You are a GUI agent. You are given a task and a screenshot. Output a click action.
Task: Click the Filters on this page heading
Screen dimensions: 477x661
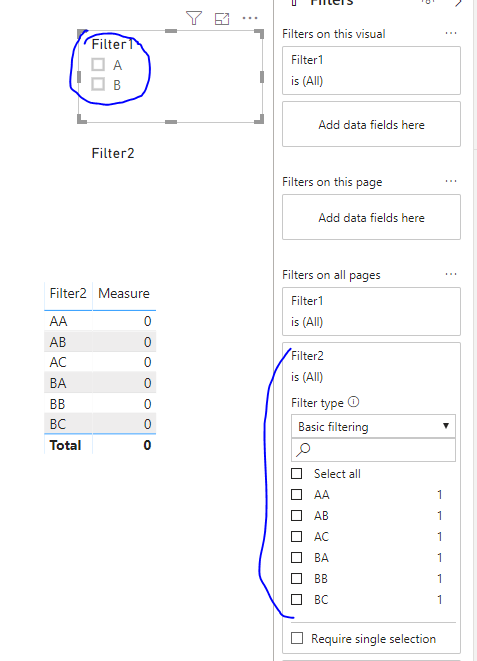click(332, 182)
